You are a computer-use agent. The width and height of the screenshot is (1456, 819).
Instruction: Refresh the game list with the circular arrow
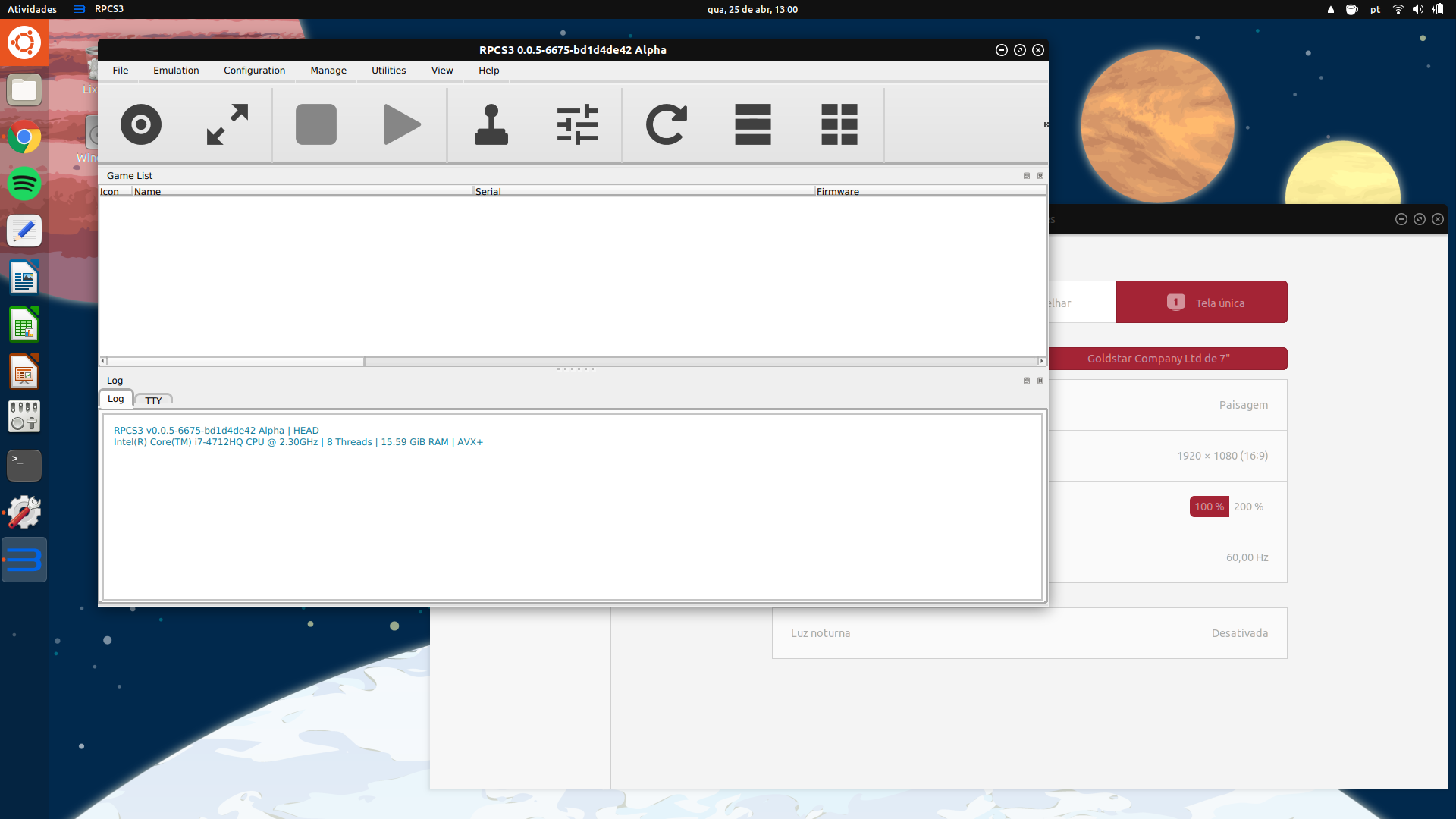point(667,124)
